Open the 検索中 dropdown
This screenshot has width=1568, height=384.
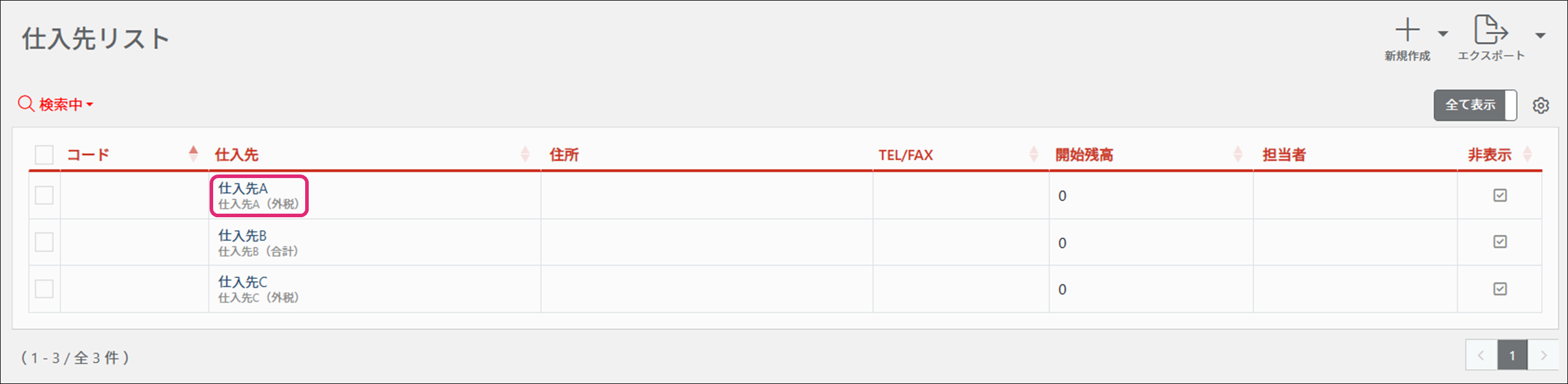(66, 104)
